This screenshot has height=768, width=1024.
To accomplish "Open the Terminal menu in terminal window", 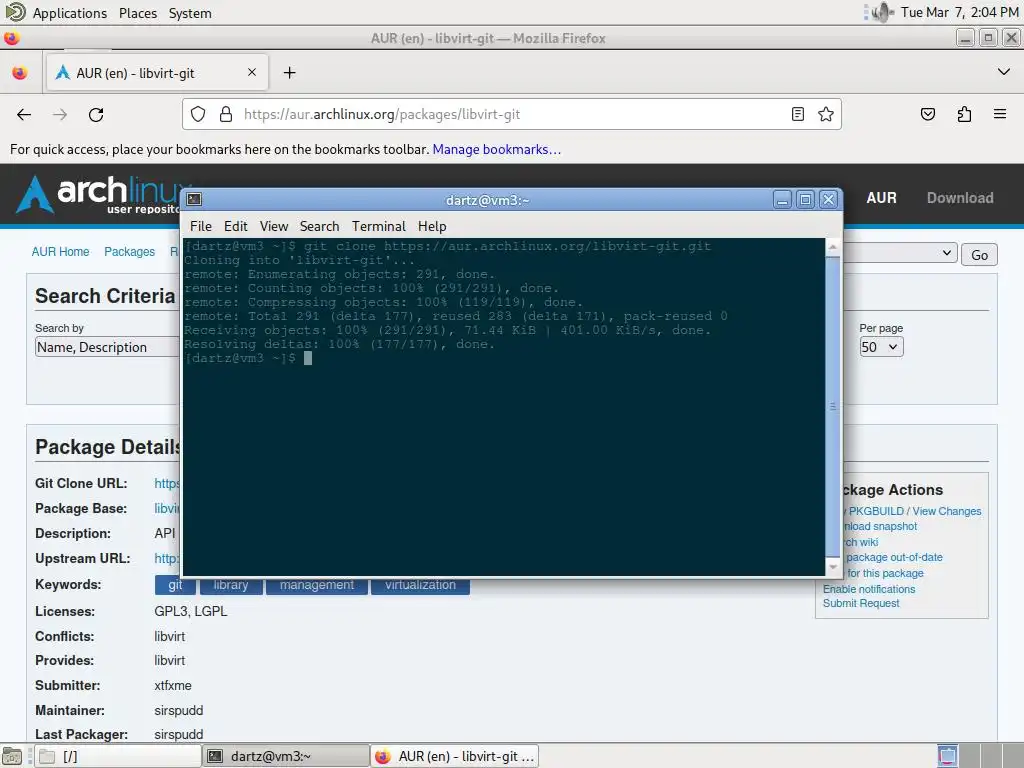I will coord(379,226).
